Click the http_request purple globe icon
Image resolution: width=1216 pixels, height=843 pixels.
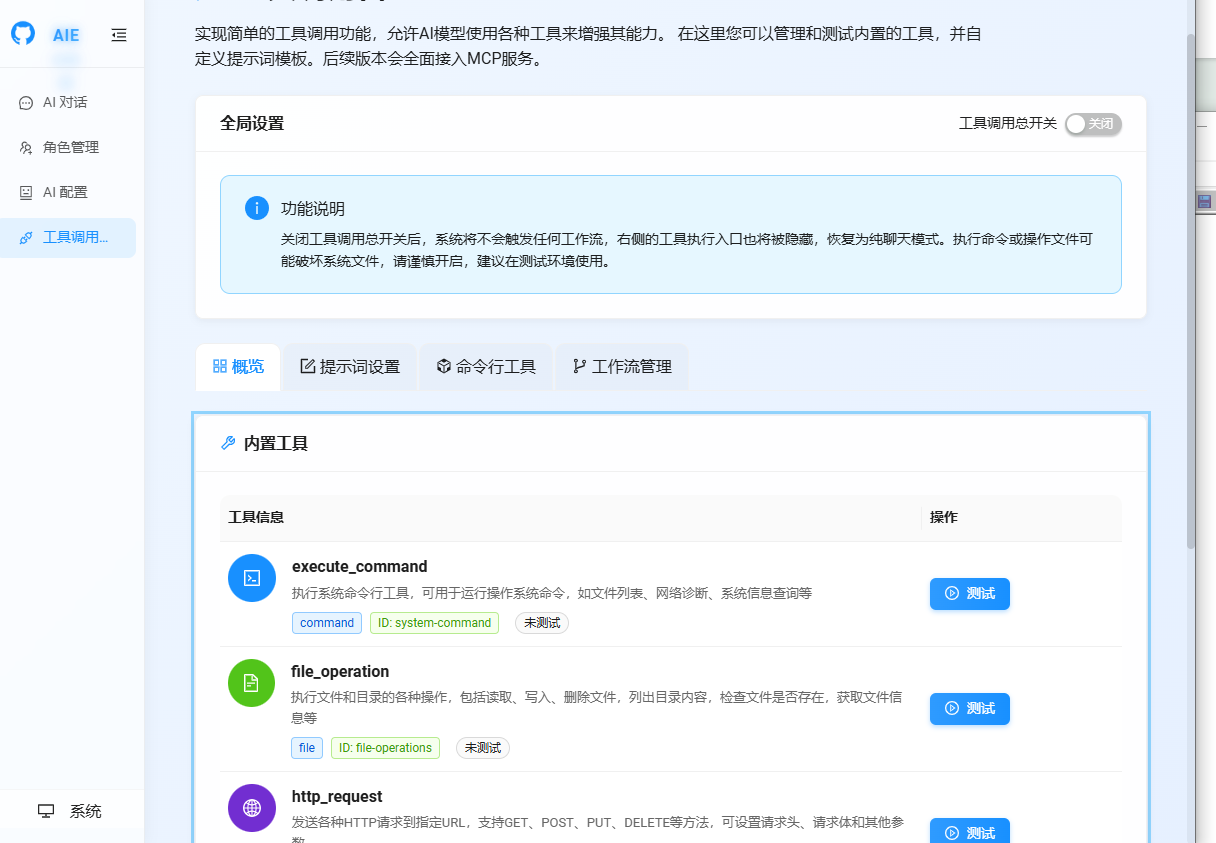[x=252, y=808]
